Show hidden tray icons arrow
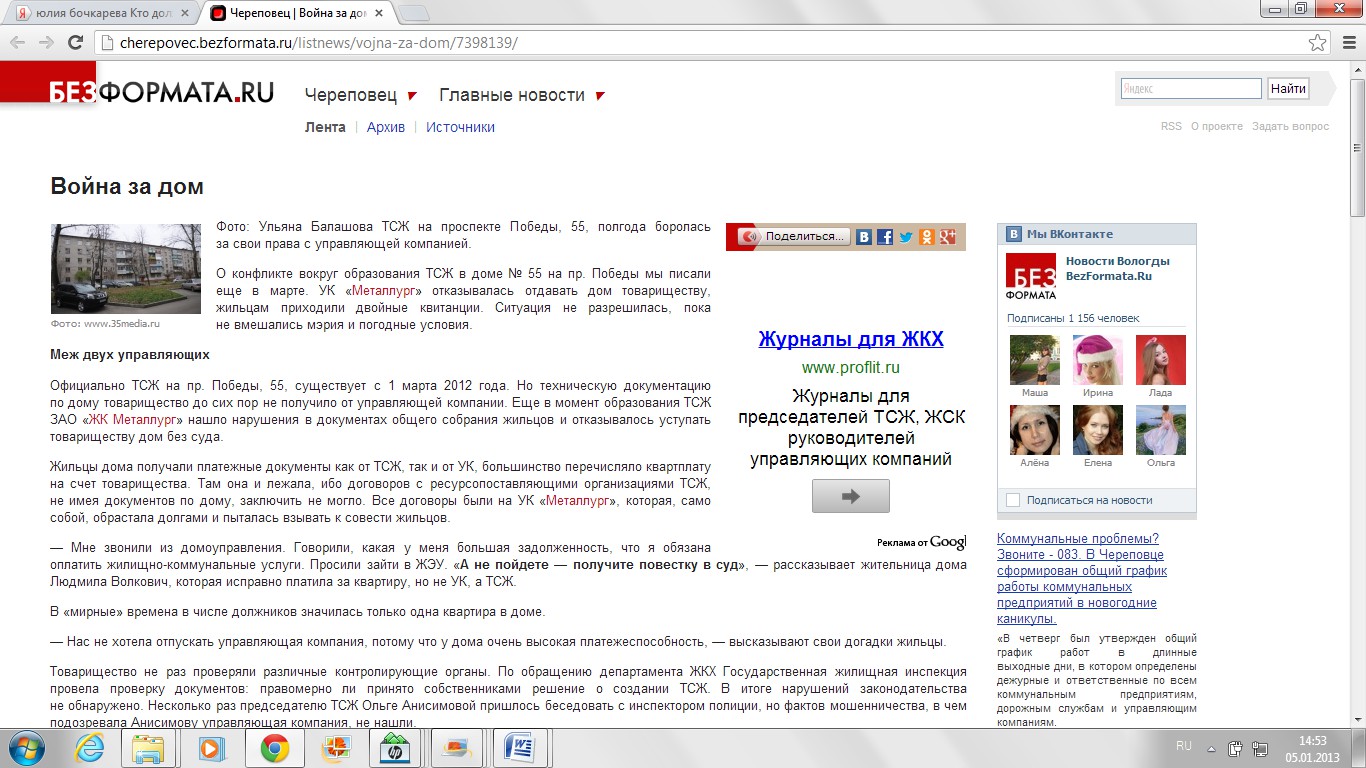Screen dimensions: 1366x768 pyautogui.click(x=1212, y=747)
